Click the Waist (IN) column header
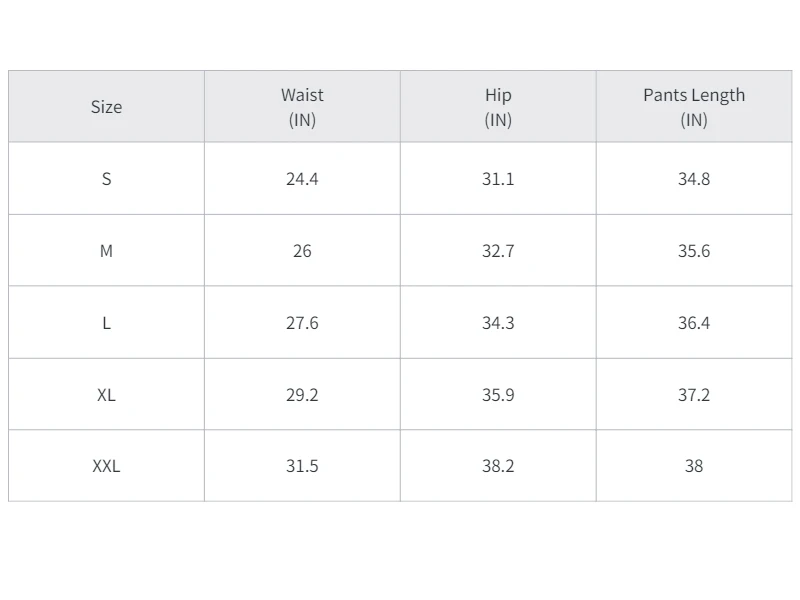This screenshot has height=600, width=800. tap(302, 107)
